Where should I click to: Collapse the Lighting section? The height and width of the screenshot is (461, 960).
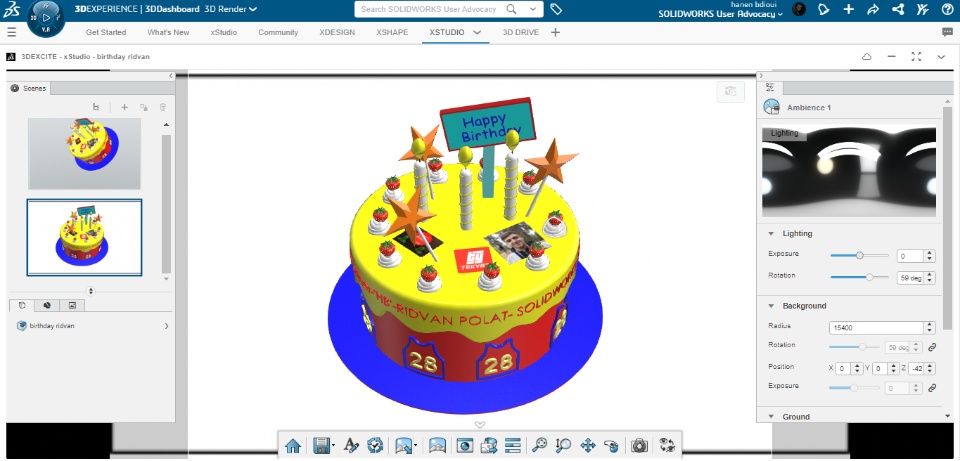coord(771,233)
